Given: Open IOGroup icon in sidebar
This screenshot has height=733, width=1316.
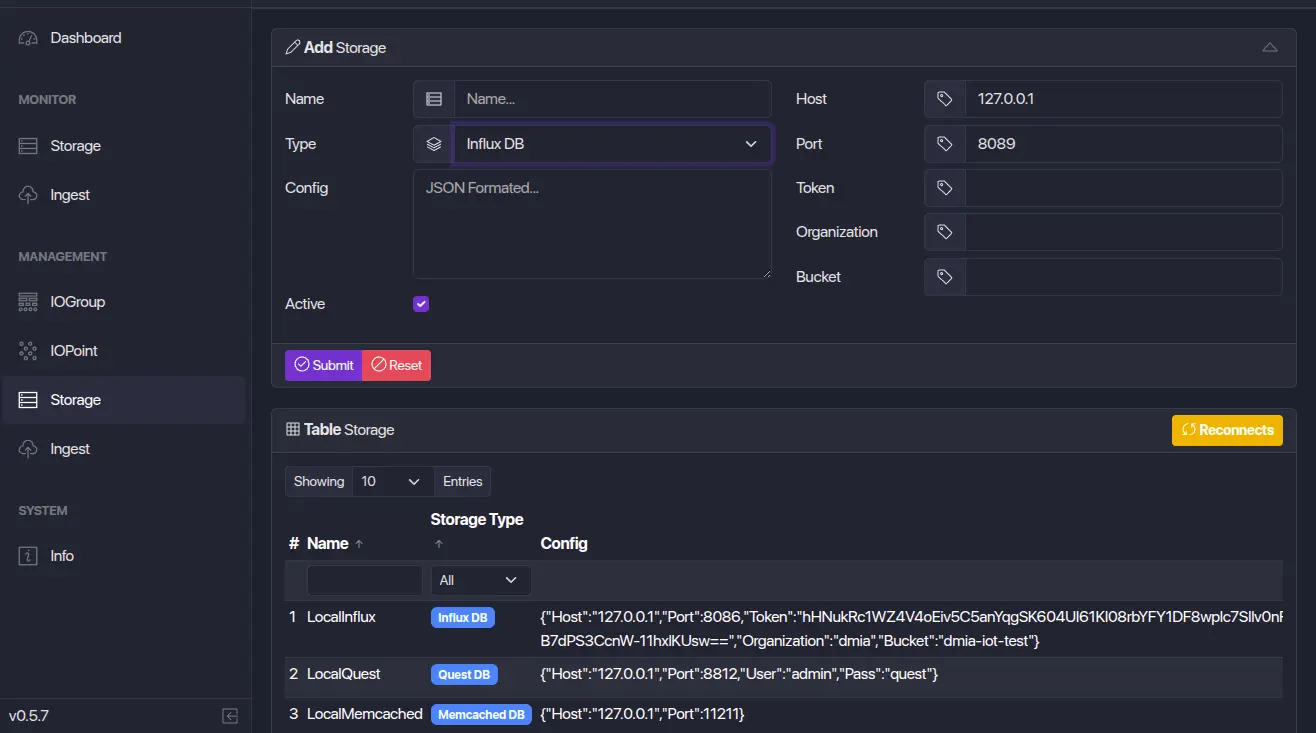Looking at the screenshot, I should (x=28, y=302).
